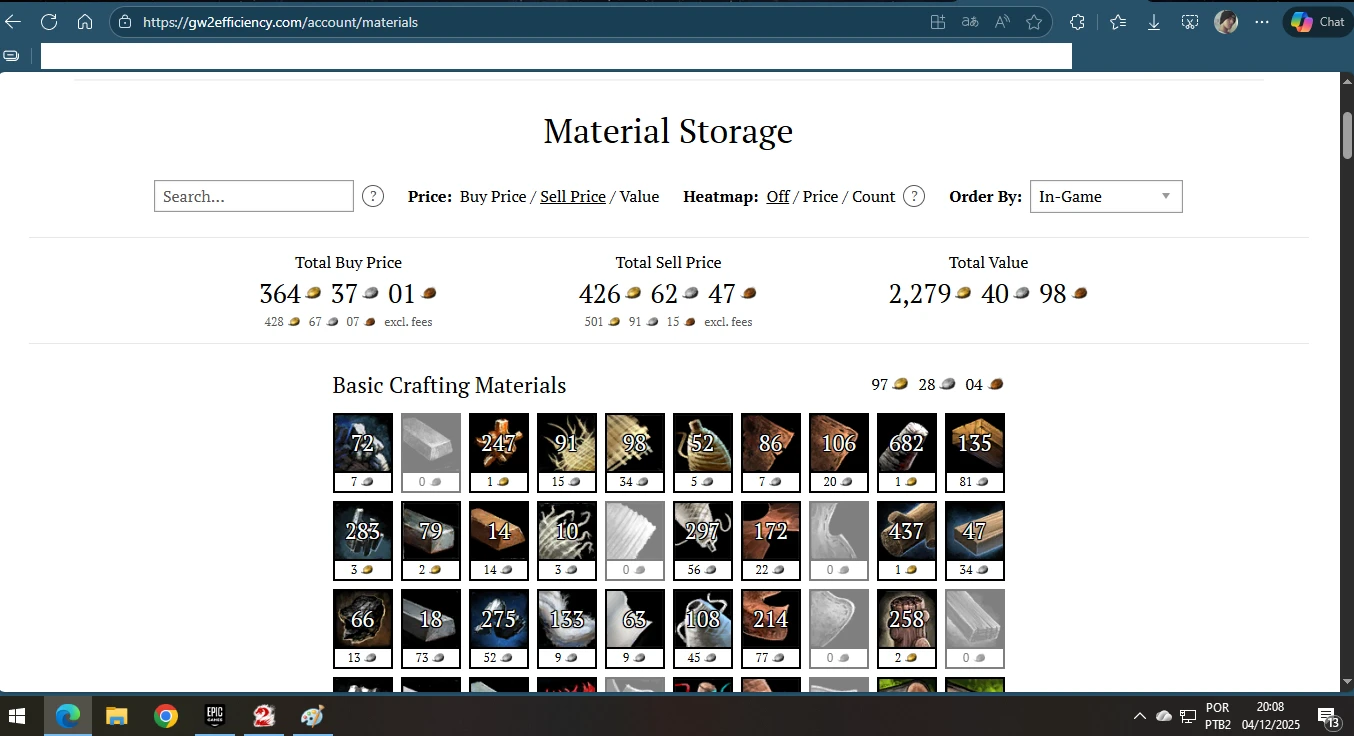Click the material tile showing count 682
Image resolution: width=1354 pixels, height=736 pixels.
pos(906,443)
